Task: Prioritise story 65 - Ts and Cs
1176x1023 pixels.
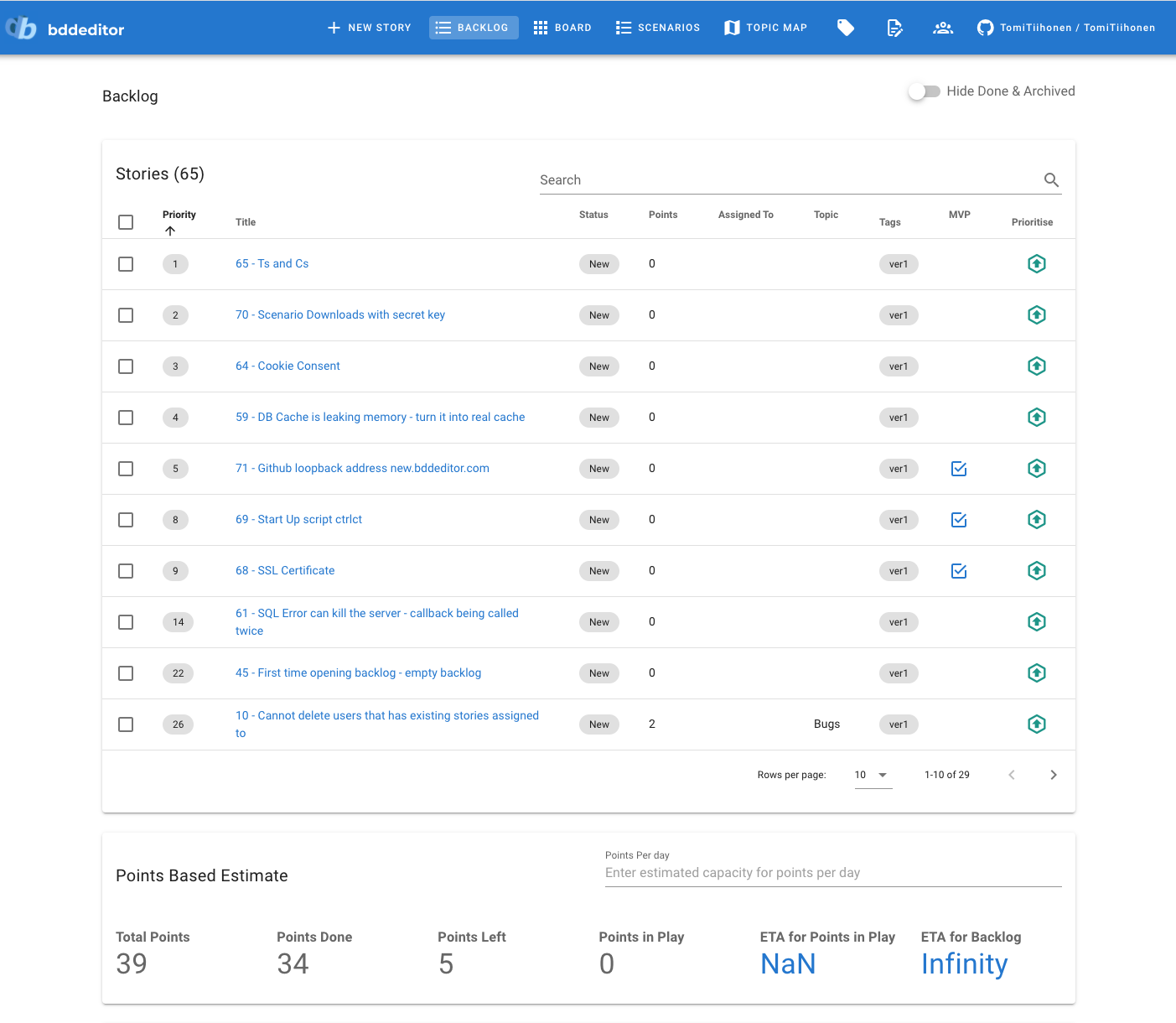Action: coord(1036,263)
